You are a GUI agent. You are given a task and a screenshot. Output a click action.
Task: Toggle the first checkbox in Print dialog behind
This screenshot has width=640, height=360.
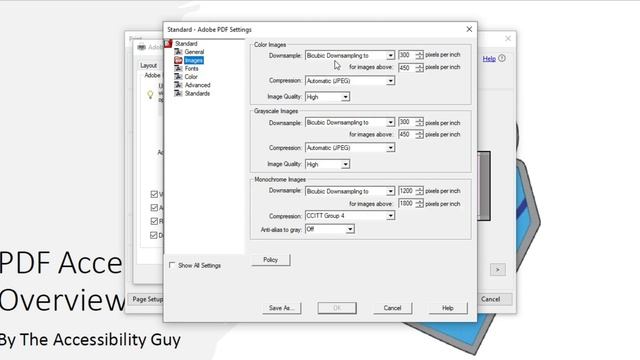tap(154, 194)
